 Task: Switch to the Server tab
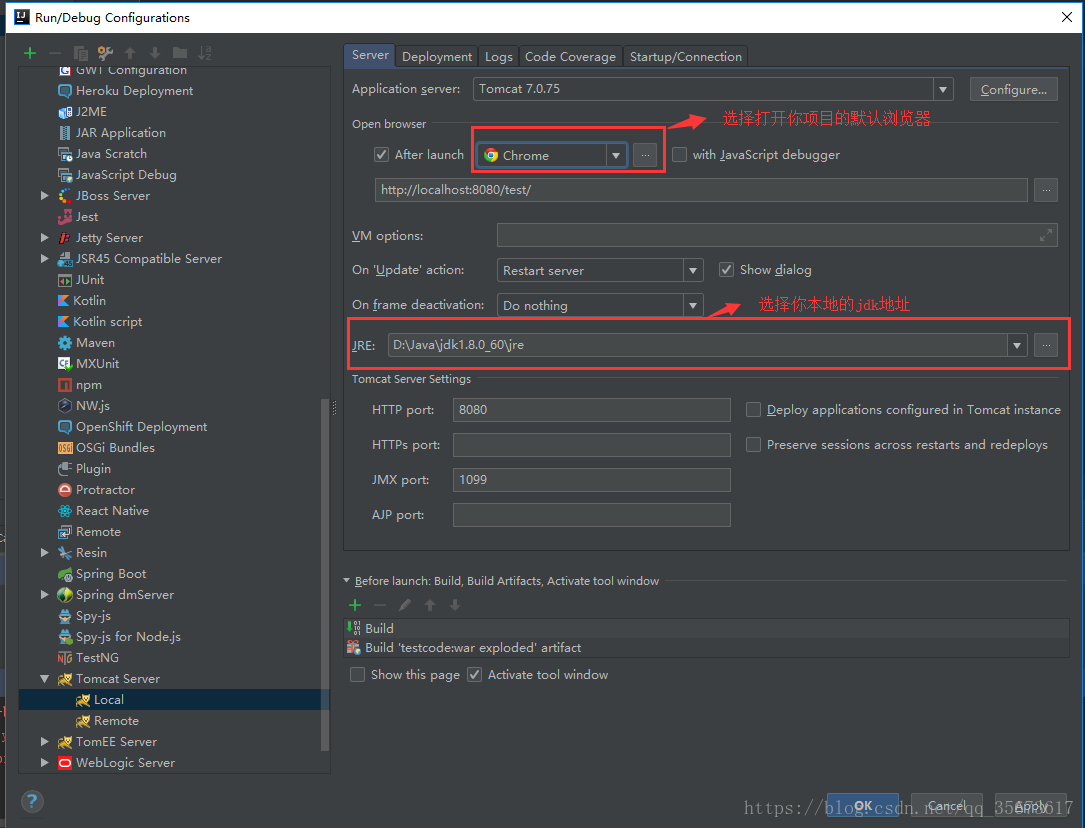click(370, 55)
